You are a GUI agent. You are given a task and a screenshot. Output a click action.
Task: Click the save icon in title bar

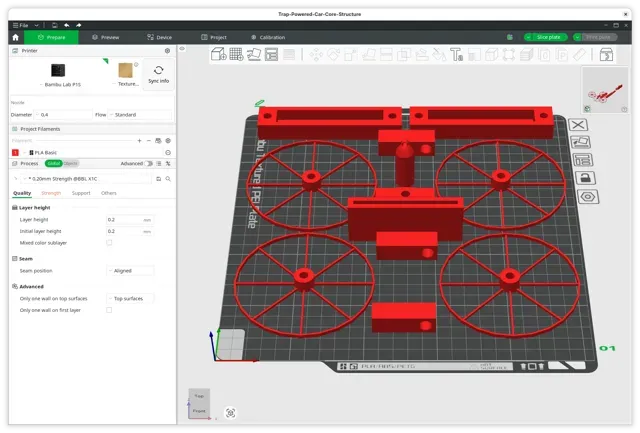click(55, 25)
